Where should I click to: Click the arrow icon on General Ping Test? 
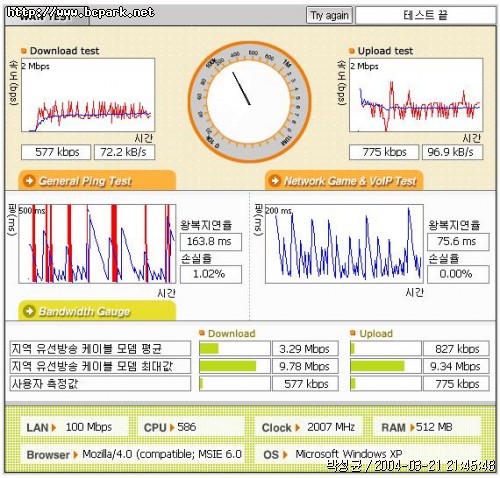pos(29,181)
